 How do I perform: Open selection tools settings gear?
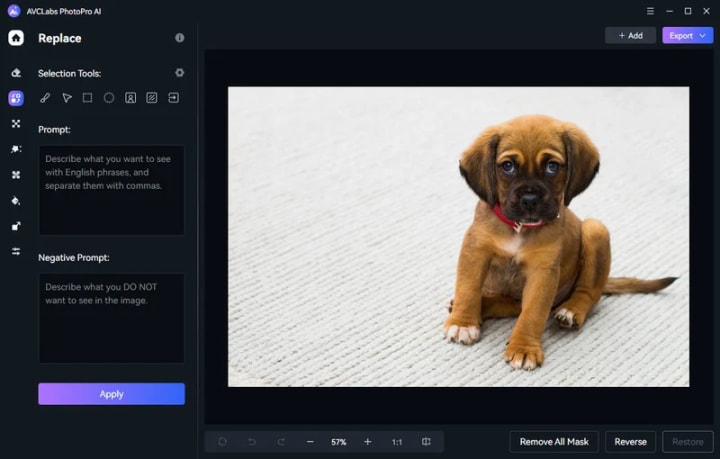click(180, 73)
